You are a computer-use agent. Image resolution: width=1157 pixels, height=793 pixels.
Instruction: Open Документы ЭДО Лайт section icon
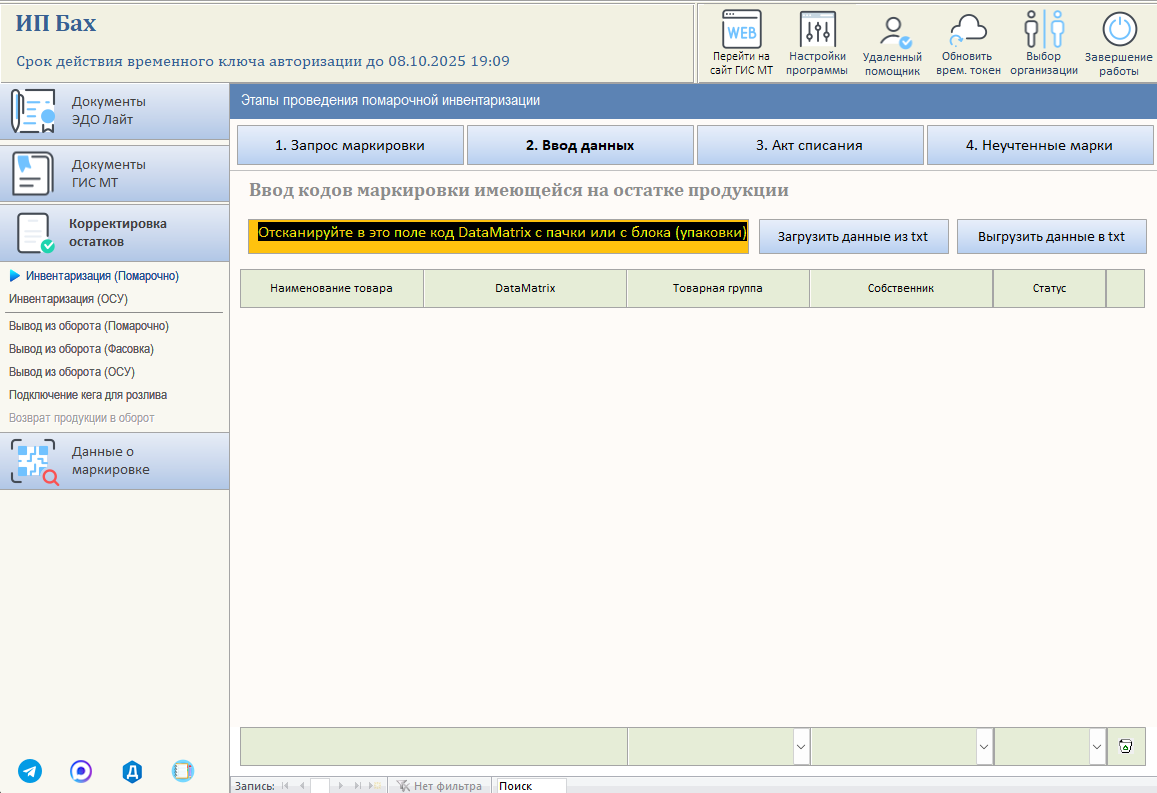33,111
